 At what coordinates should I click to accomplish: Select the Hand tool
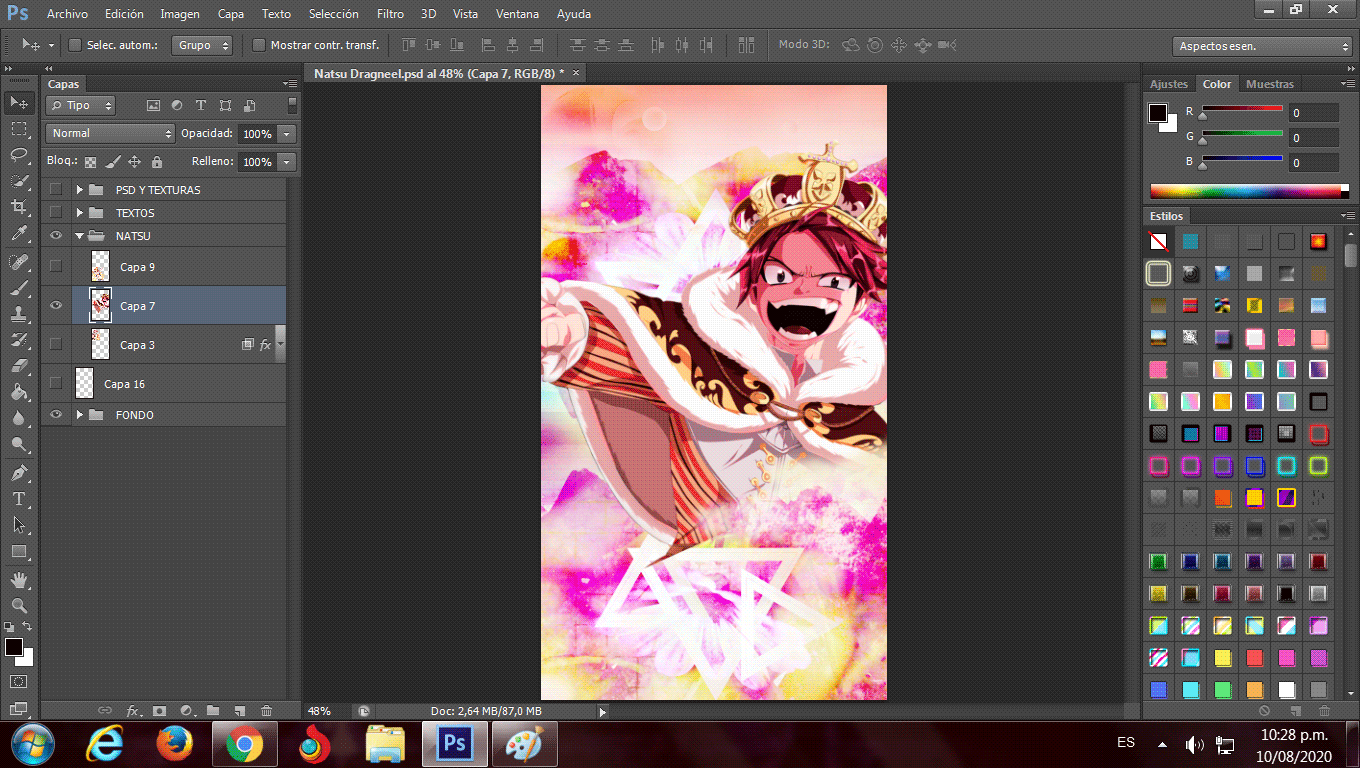pos(18,580)
